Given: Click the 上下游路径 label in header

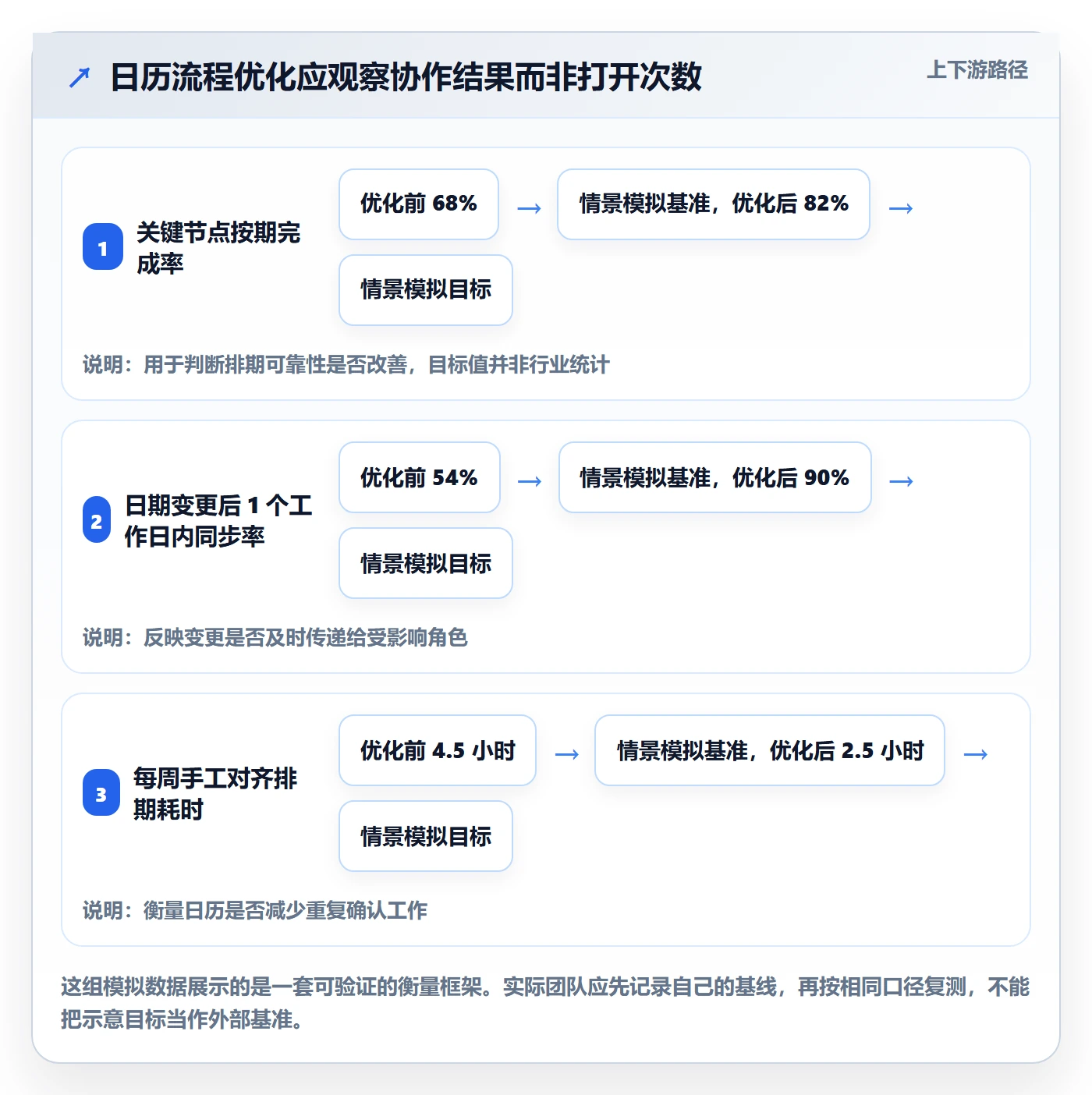Looking at the screenshot, I should (x=977, y=70).
